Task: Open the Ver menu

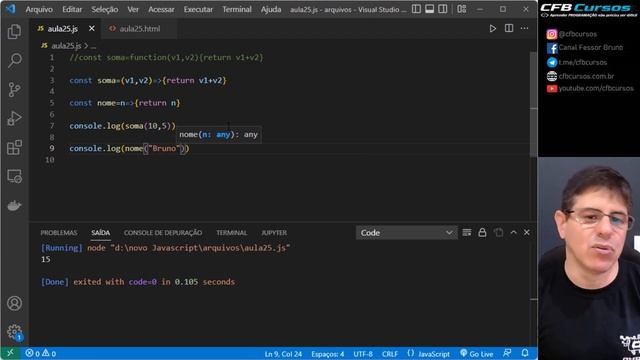Action: coord(133,9)
